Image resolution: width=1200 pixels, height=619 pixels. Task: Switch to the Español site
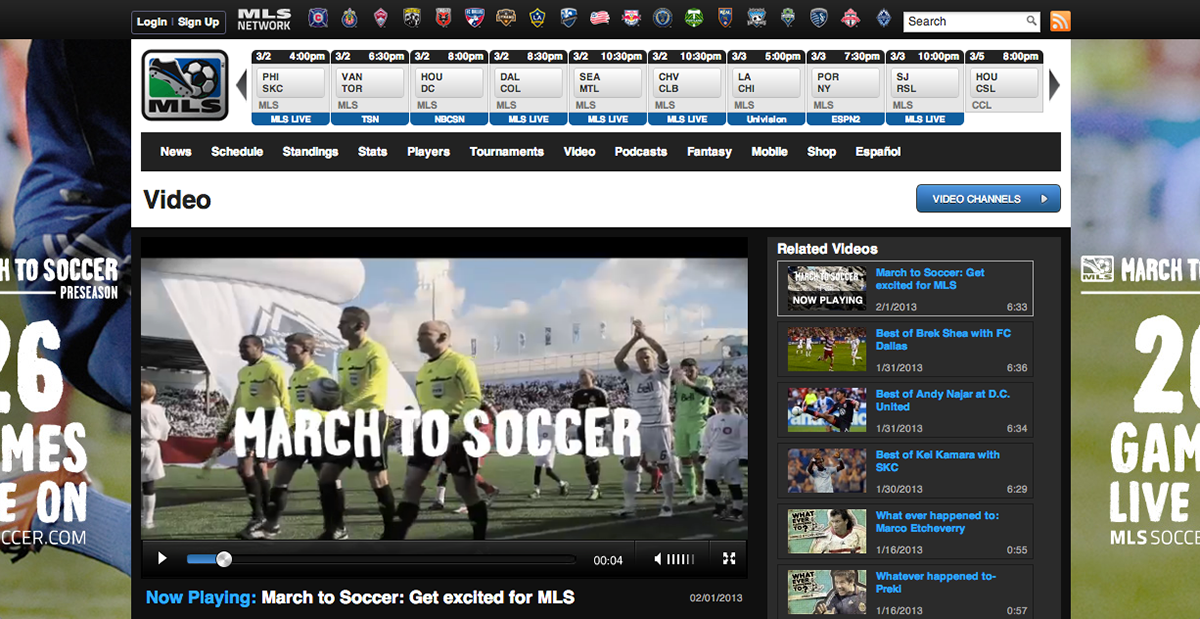click(x=878, y=152)
